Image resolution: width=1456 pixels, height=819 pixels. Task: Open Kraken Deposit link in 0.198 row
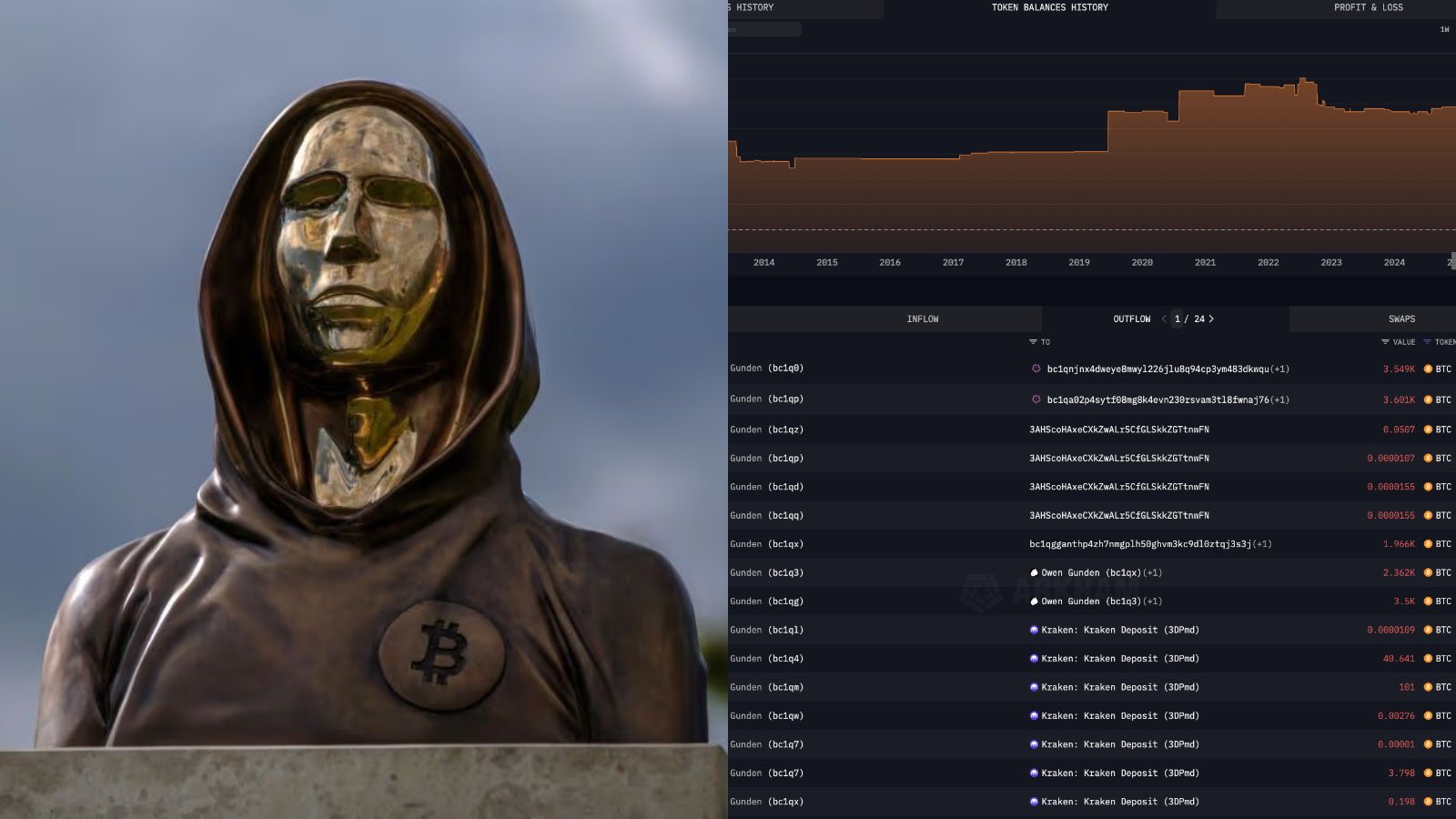pos(1120,803)
